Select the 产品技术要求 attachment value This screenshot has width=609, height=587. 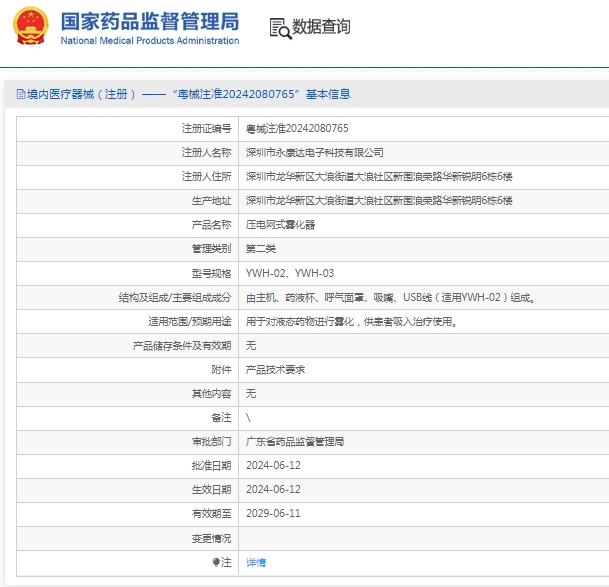pyautogui.click(x=275, y=370)
